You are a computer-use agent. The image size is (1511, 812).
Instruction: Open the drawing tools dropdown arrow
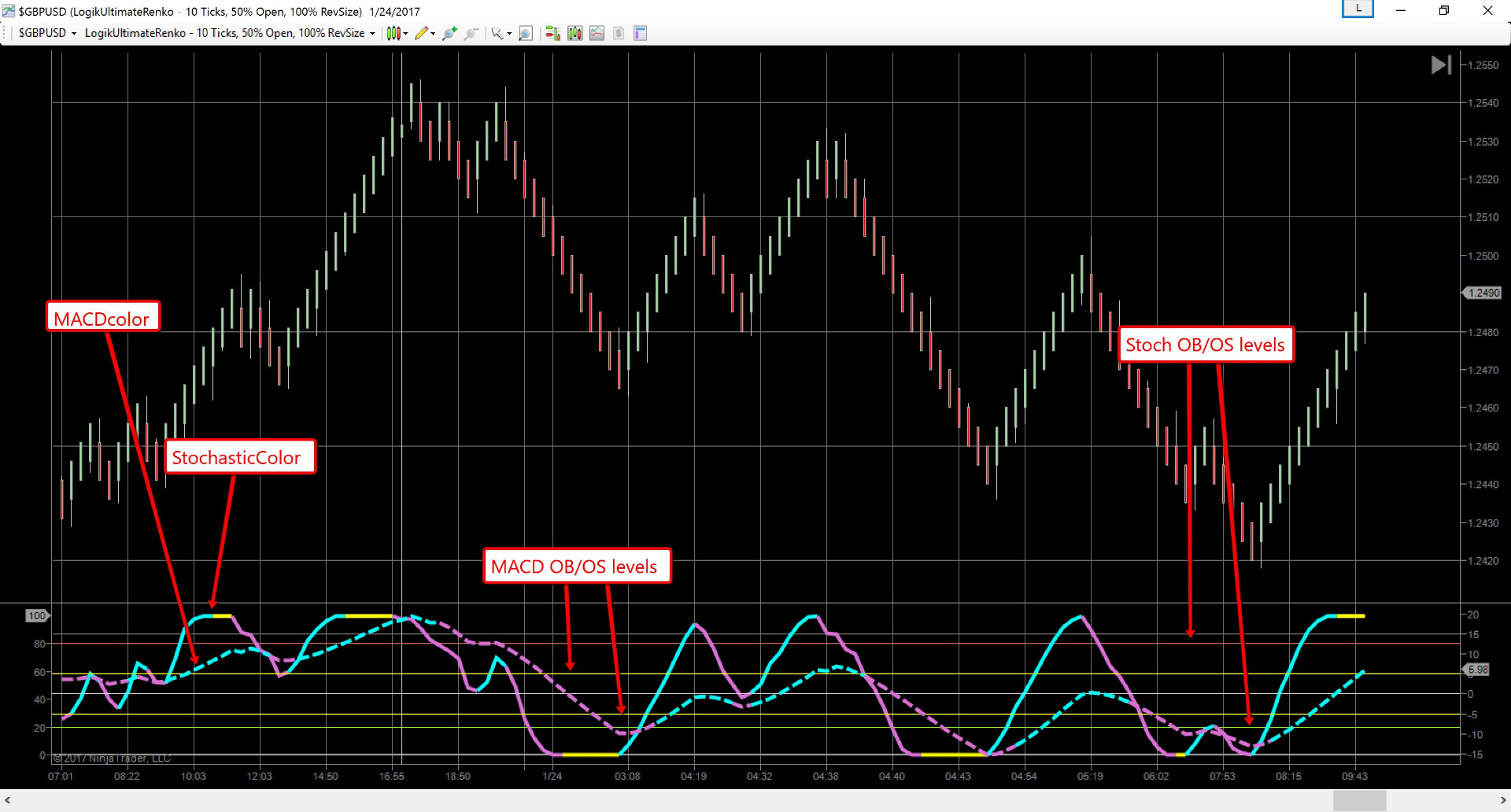[x=434, y=33]
